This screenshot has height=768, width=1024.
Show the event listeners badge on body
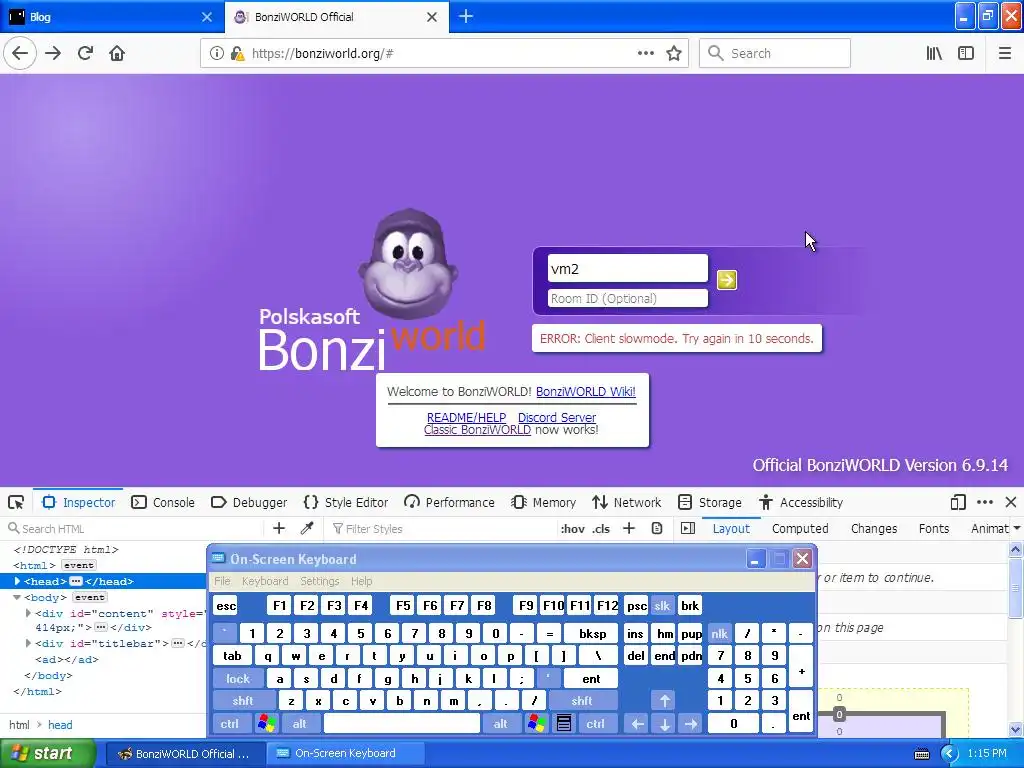[89, 597]
